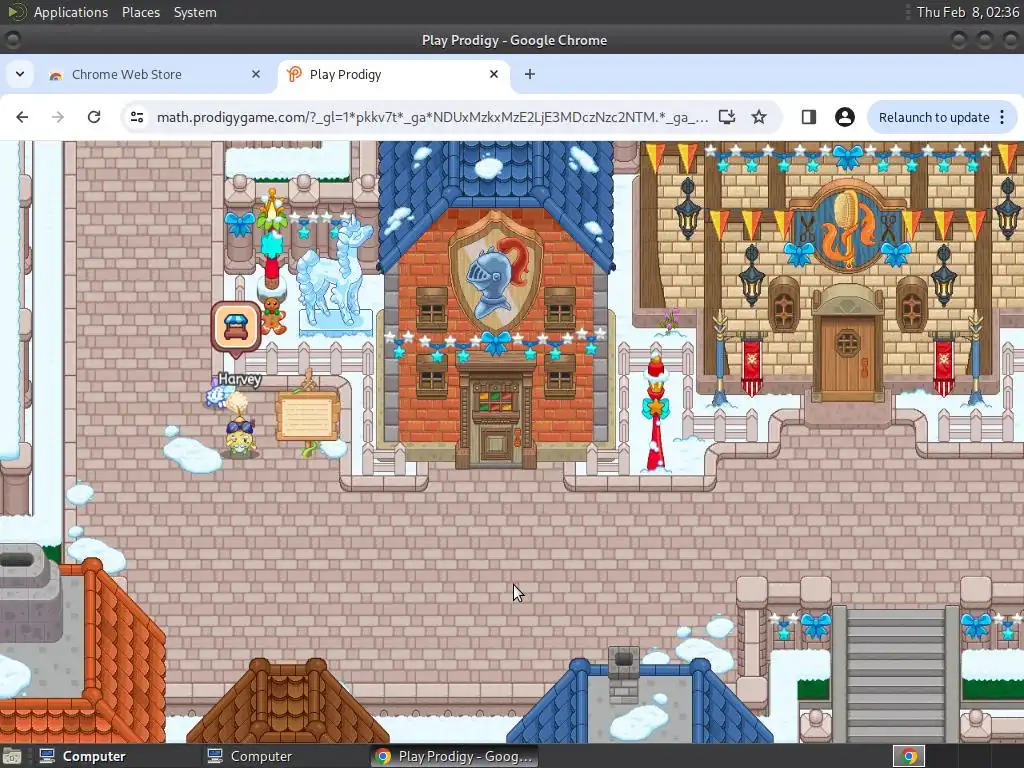Select the Play Prodigy tab
1024x768 pixels.
(x=392, y=74)
